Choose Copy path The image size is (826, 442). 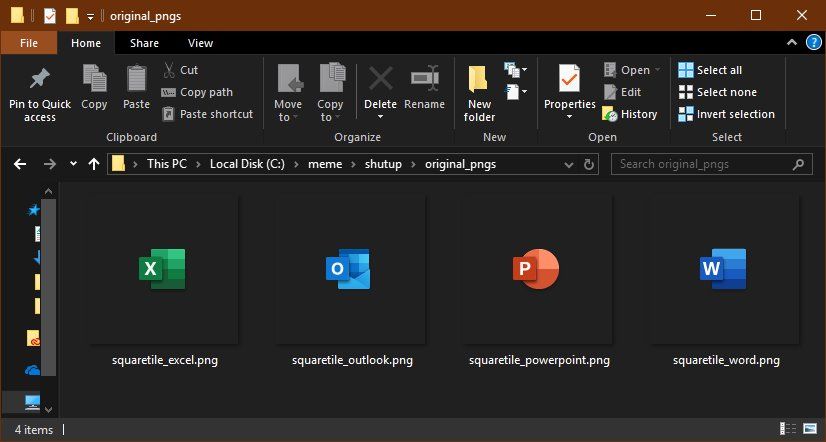pyautogui.click(x=197, y=92)
